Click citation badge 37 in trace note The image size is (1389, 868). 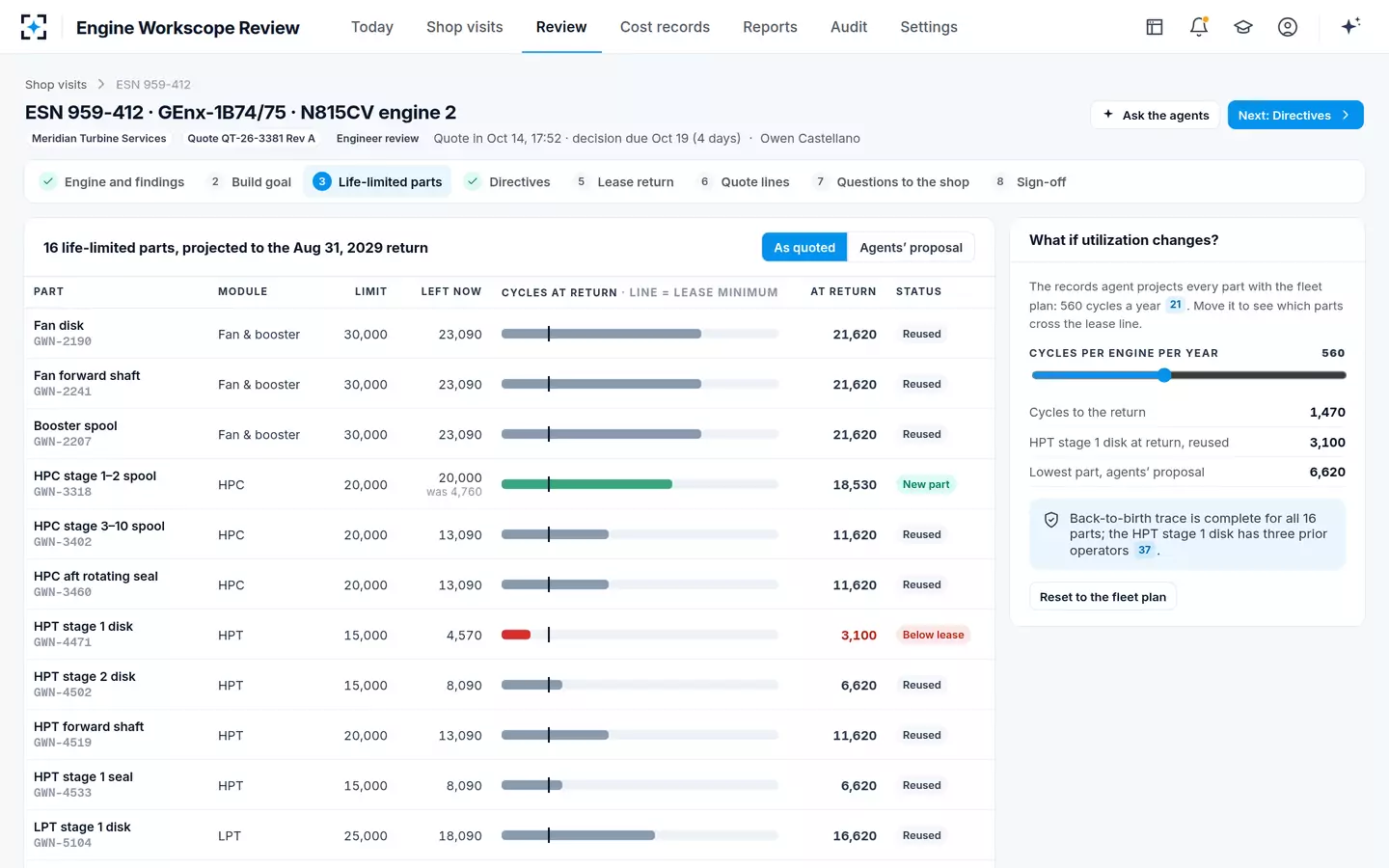[1144, 551]
